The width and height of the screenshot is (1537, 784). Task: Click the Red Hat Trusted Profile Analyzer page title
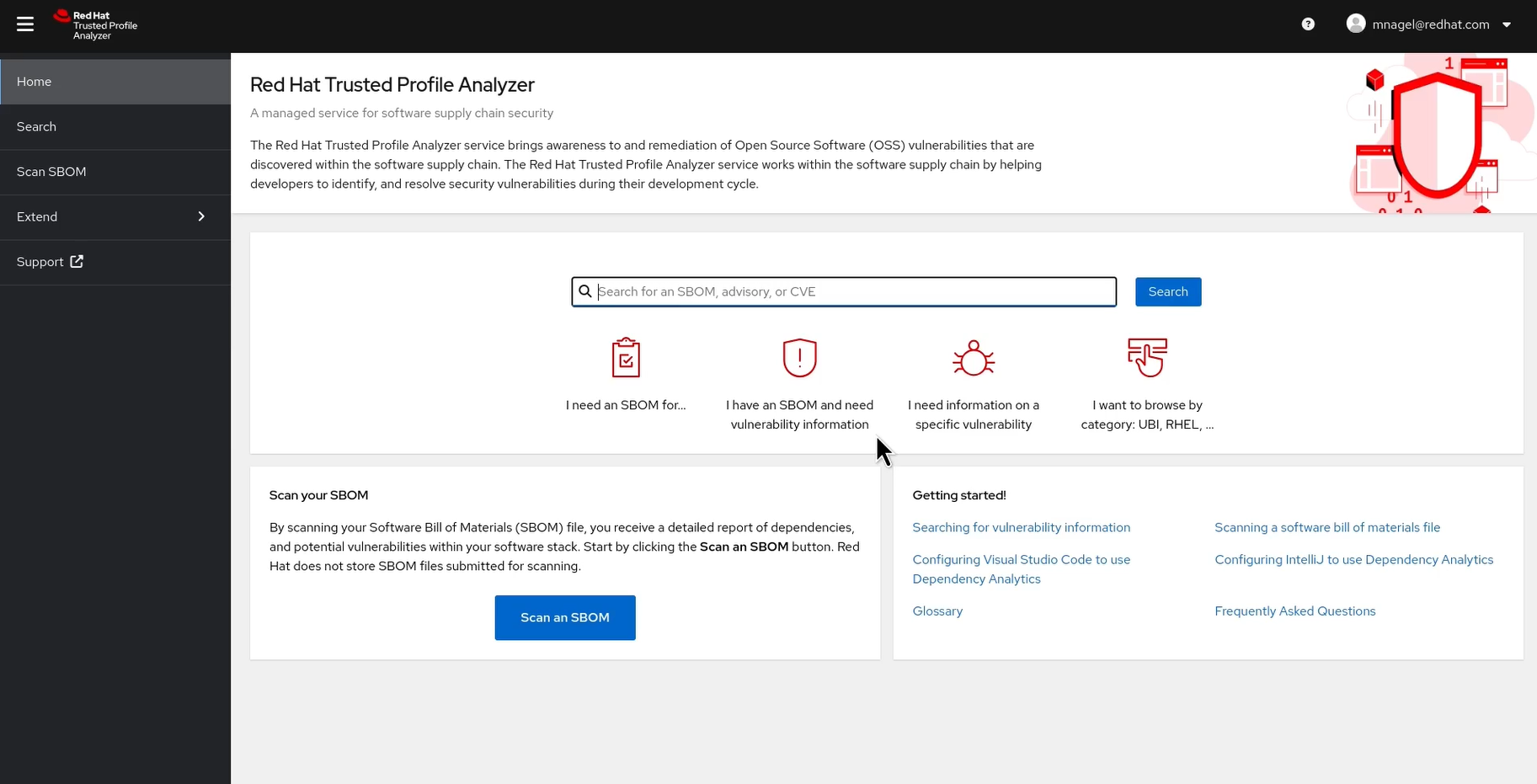(392, 84)
